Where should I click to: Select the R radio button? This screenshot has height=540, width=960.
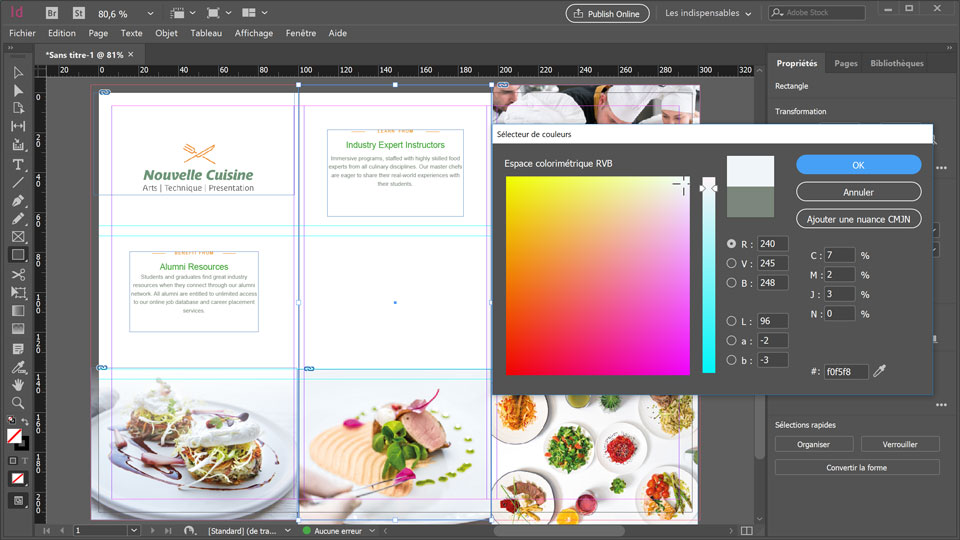point(732,244)
